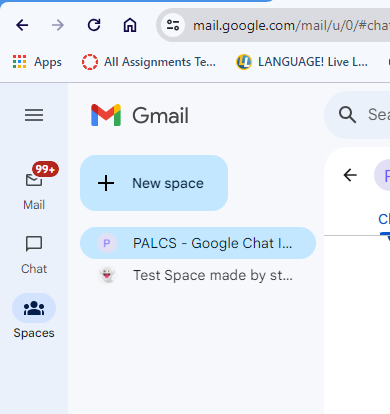Open the Apps bookmark shortcut
Viewport: 390px width, 414px height.
[x=37, y=62]
